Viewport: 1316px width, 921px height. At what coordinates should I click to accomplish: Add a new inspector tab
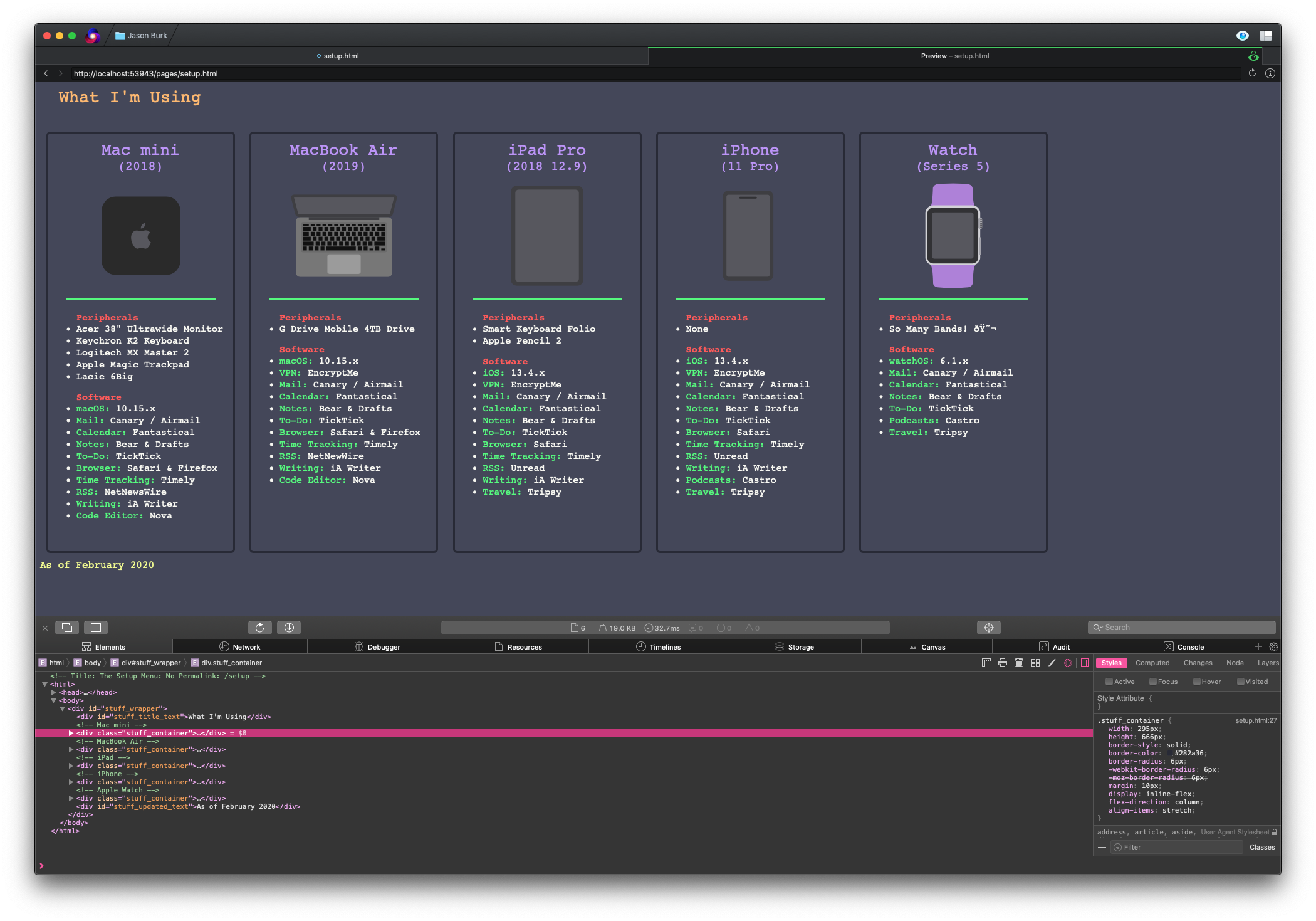click(1258, 647)
